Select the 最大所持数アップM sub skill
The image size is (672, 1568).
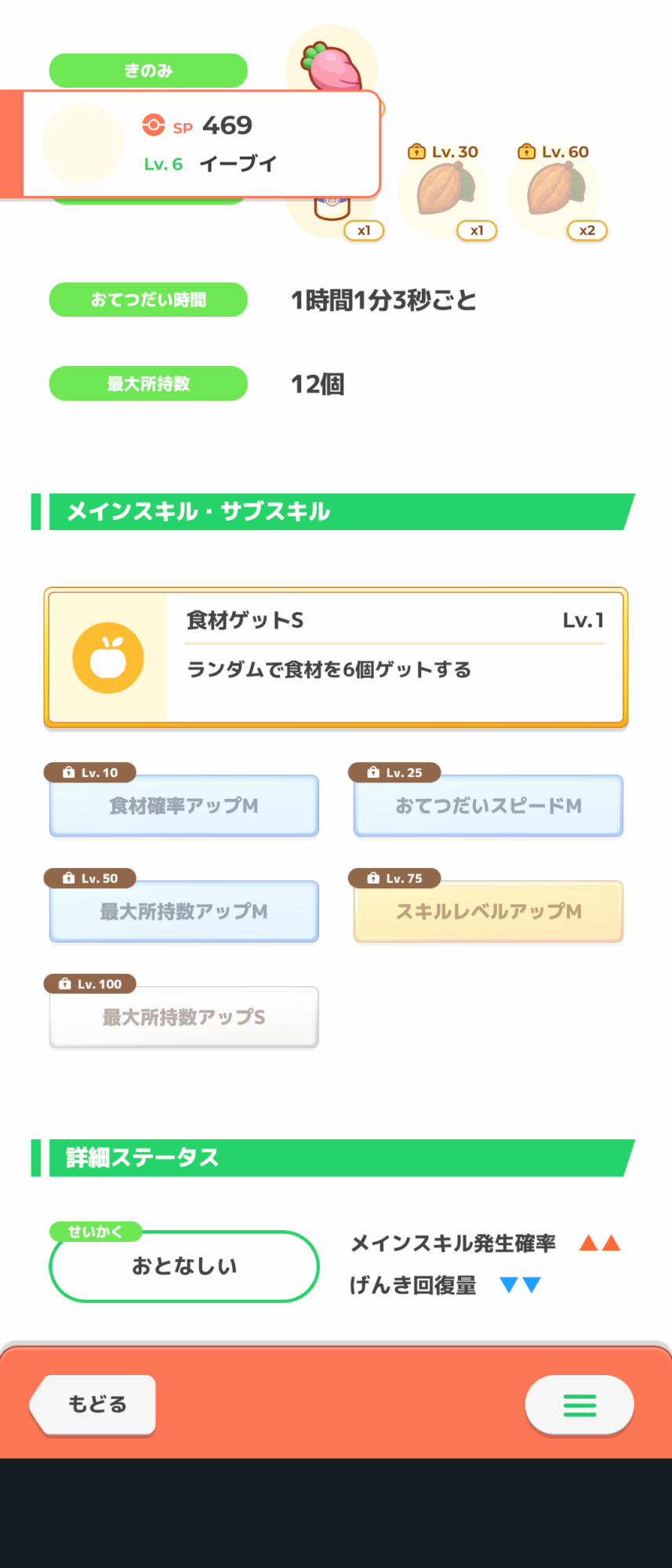click(184, 912)
